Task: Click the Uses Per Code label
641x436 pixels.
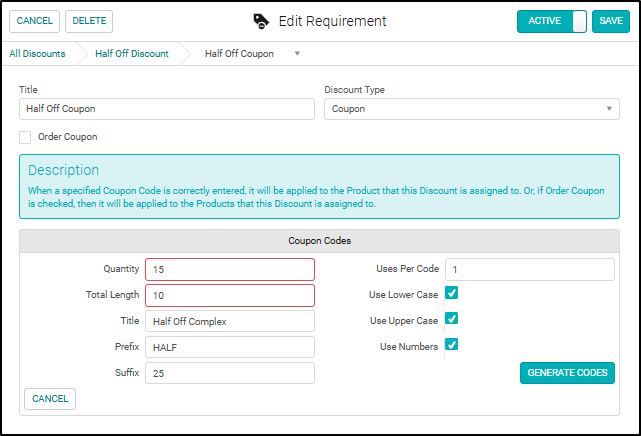Action: tap(408, 269)
